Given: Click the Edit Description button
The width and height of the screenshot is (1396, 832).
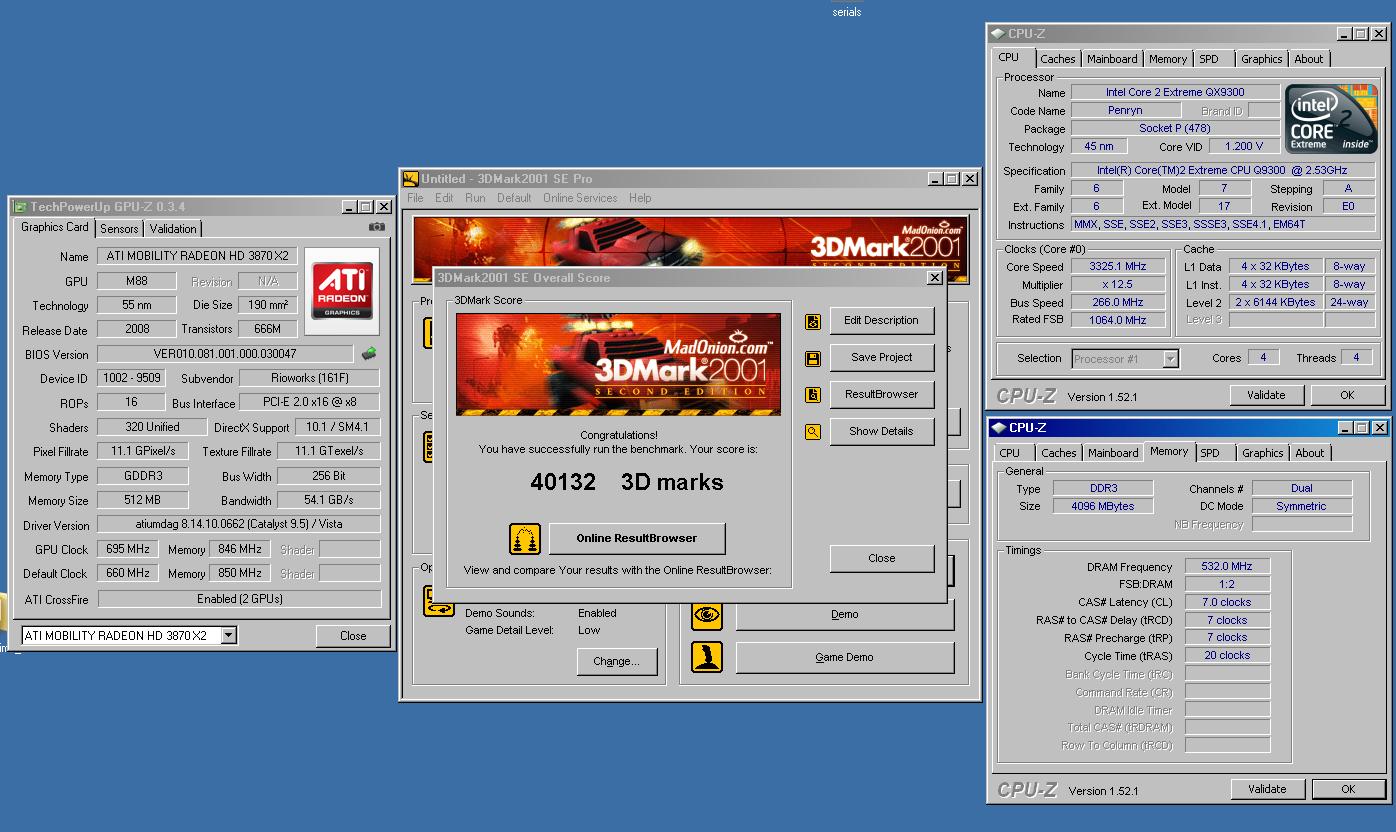Looking at the screenshot, I should 881,320.
